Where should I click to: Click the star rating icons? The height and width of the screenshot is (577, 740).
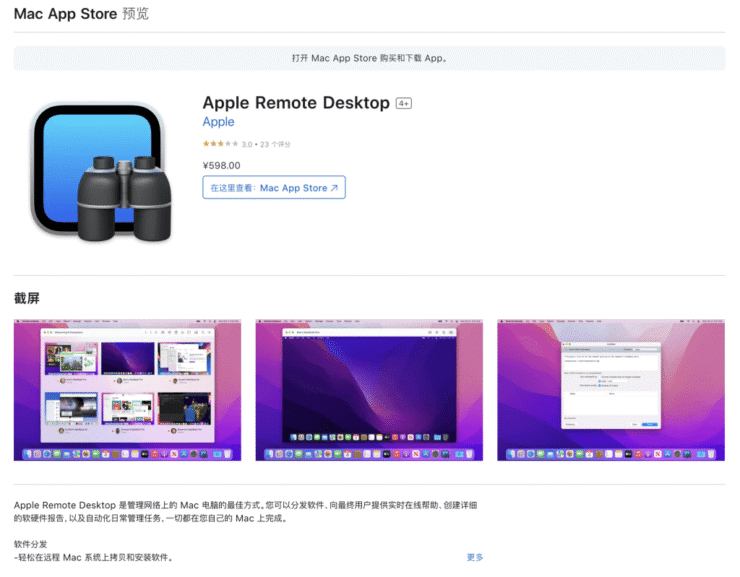220,143
